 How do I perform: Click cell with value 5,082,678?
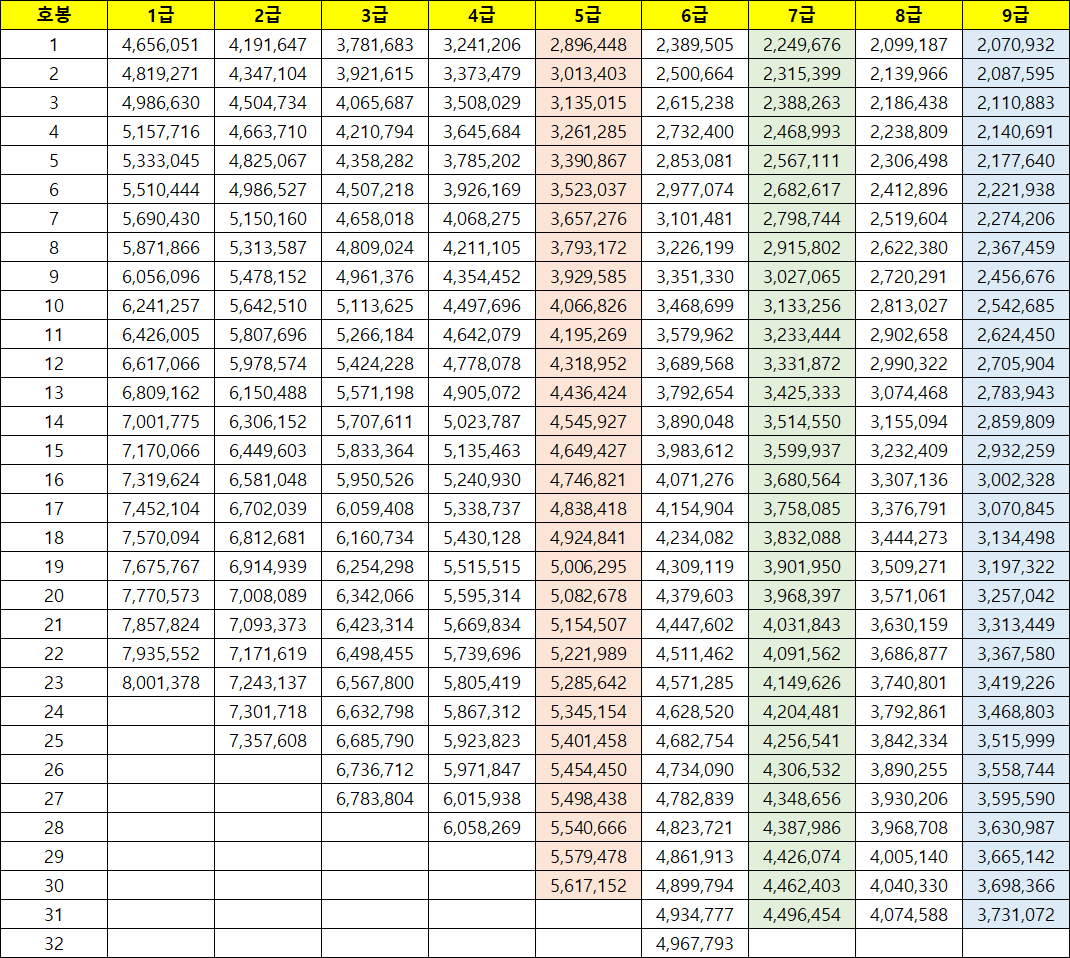[588, 596]
